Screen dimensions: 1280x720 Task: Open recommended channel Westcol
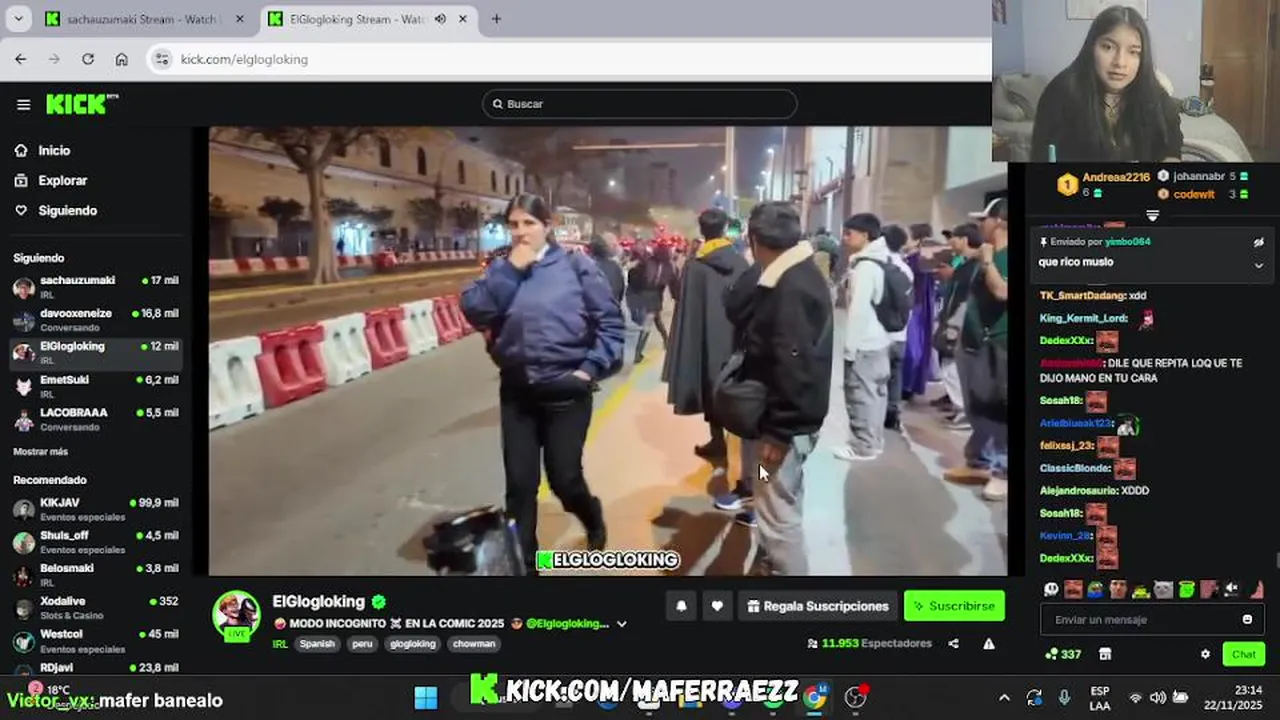pos(96,641)
